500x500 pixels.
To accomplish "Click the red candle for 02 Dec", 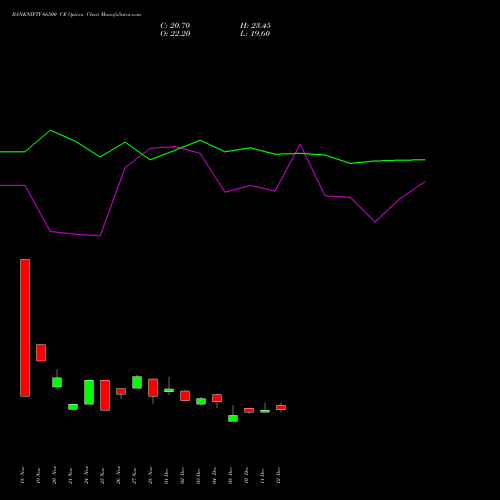I will pos(185,396).
